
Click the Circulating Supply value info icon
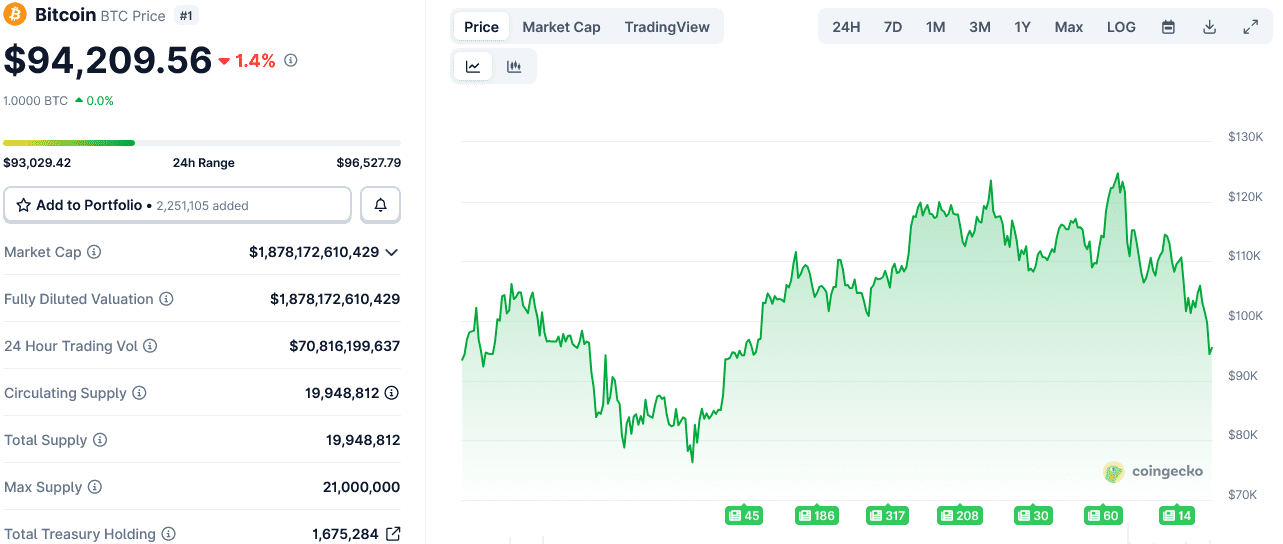pos(392,393)
